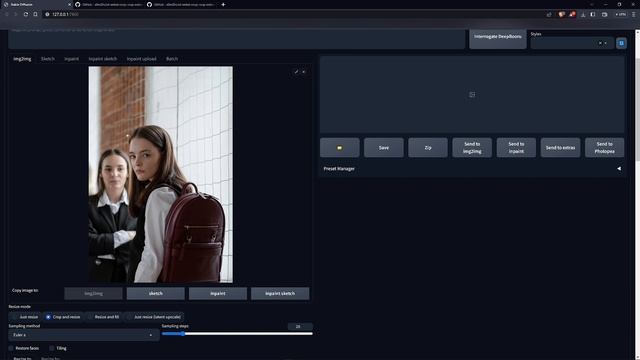Copy the image to sketch
The width and height of the screenshot is (640, 360).
tap(156, 293)
